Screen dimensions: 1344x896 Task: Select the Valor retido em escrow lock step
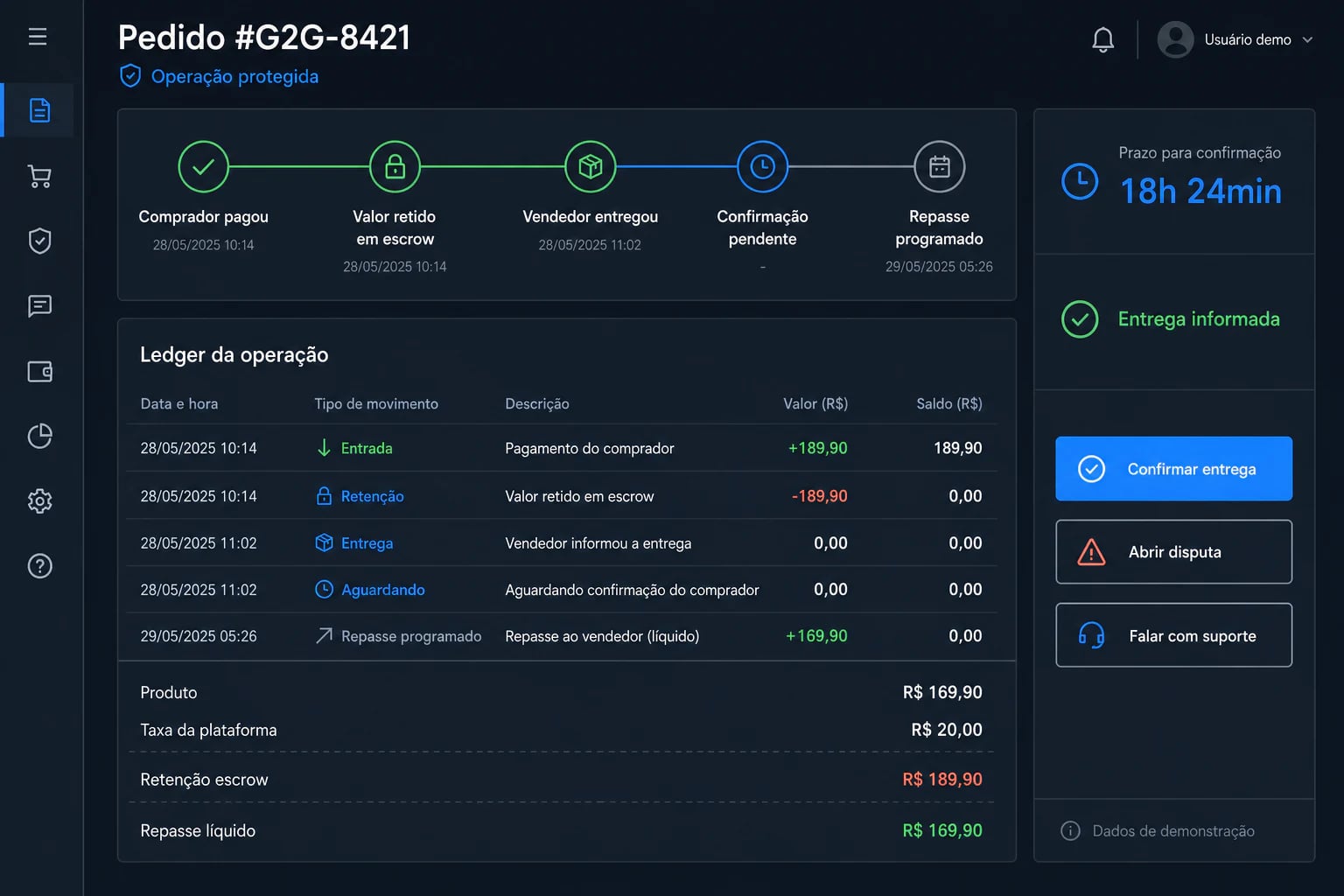(395, 166)
